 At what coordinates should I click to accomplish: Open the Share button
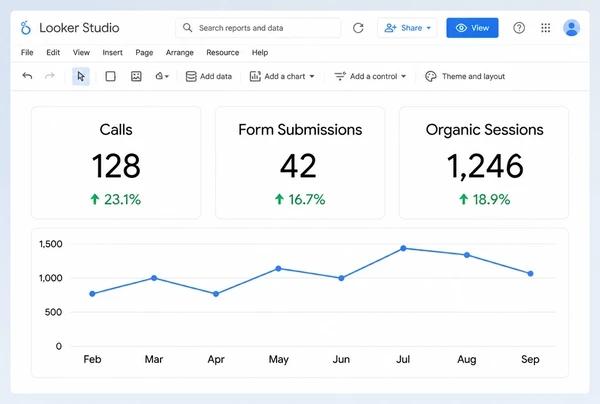click(x=407, y=28)
